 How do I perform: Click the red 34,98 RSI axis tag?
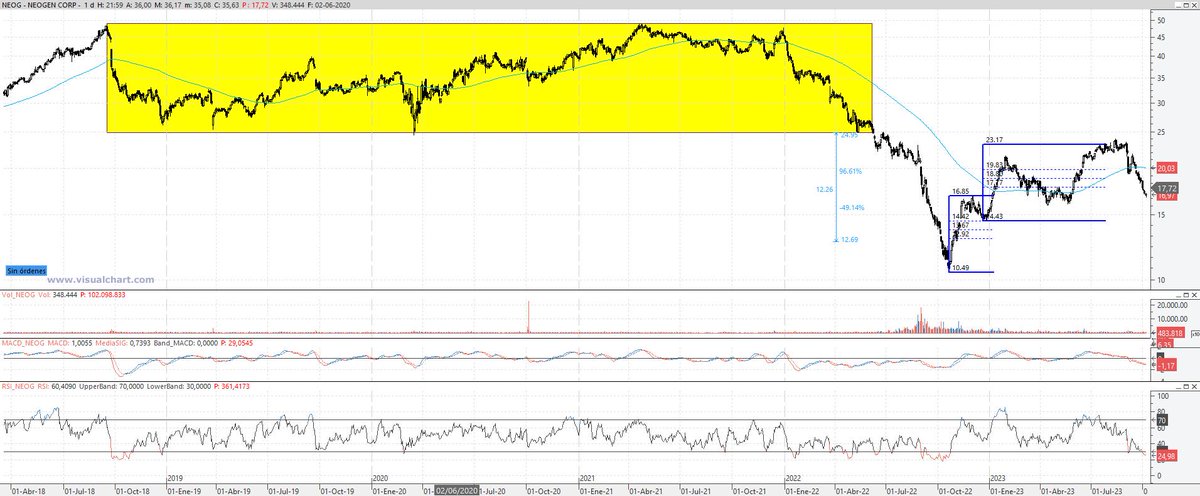pyautogui.click(x=1167, y=455)
